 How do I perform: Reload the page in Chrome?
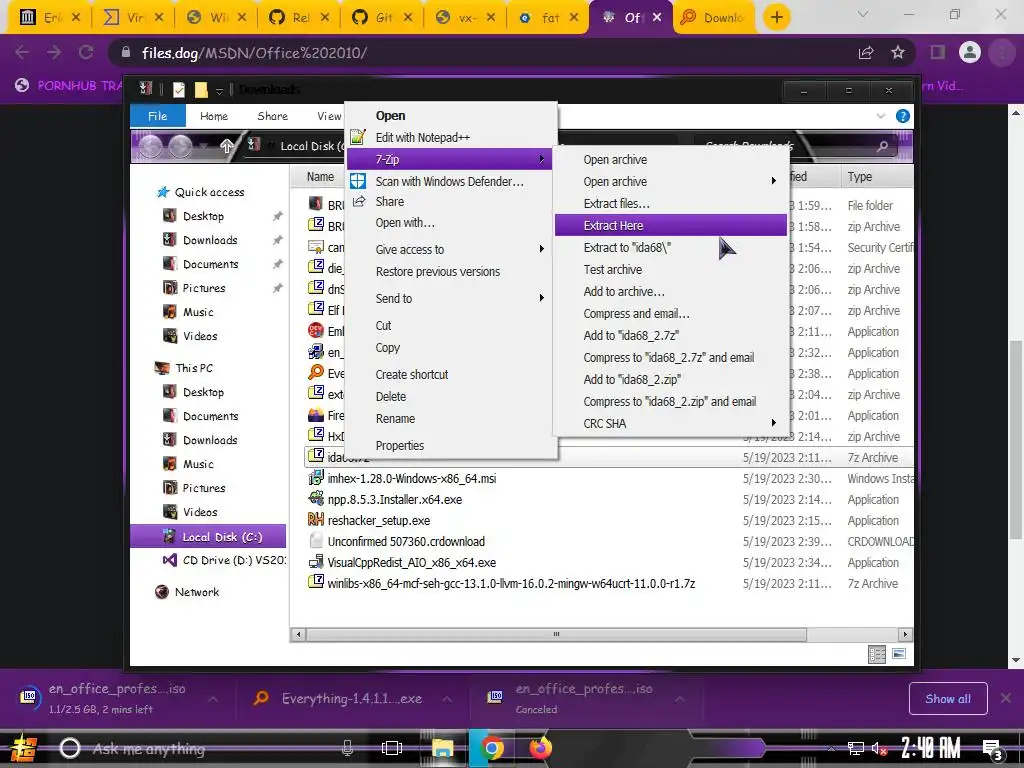coord(86,52)
